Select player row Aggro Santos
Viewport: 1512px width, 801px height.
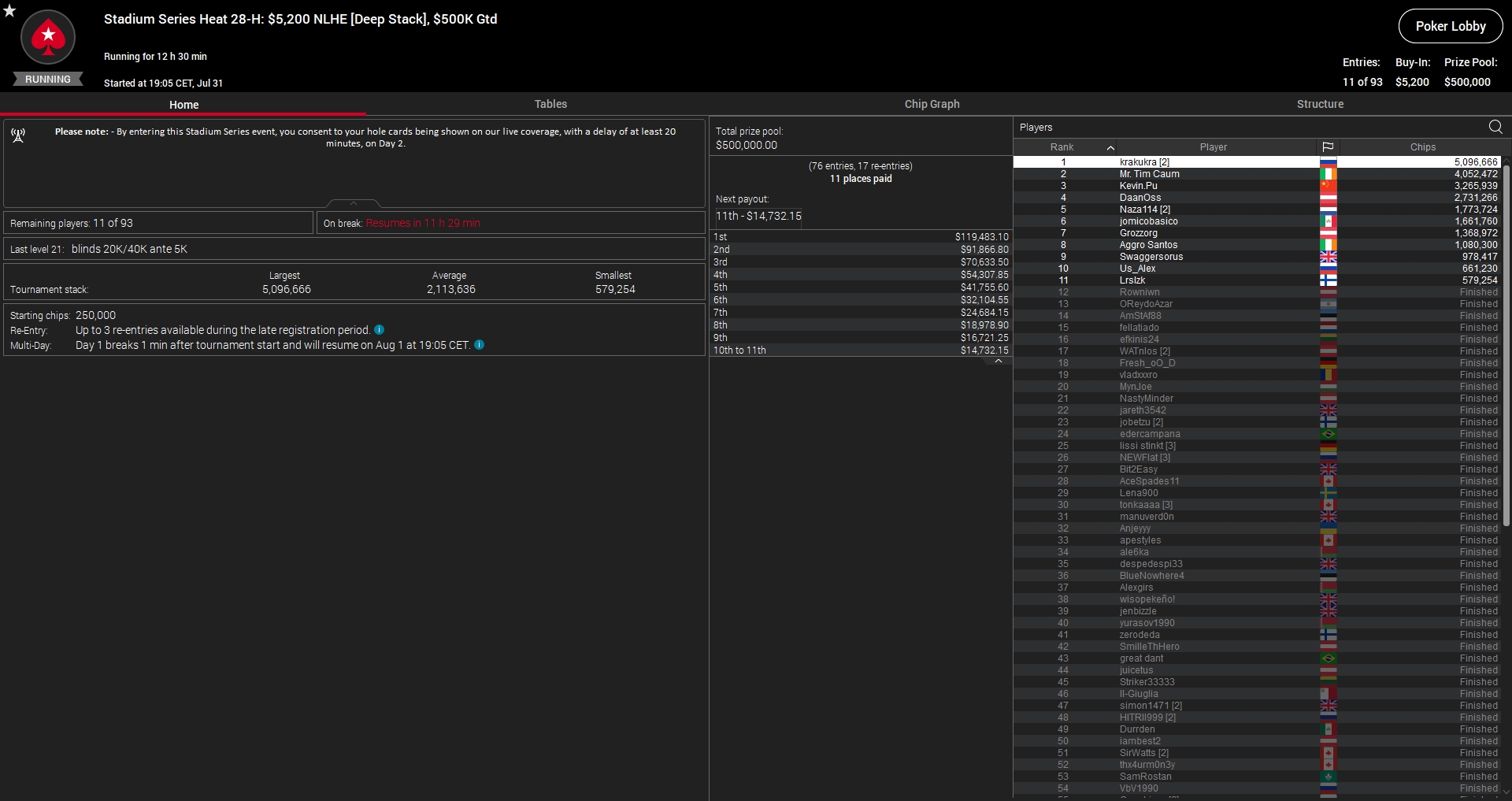tap(1258, 245)
